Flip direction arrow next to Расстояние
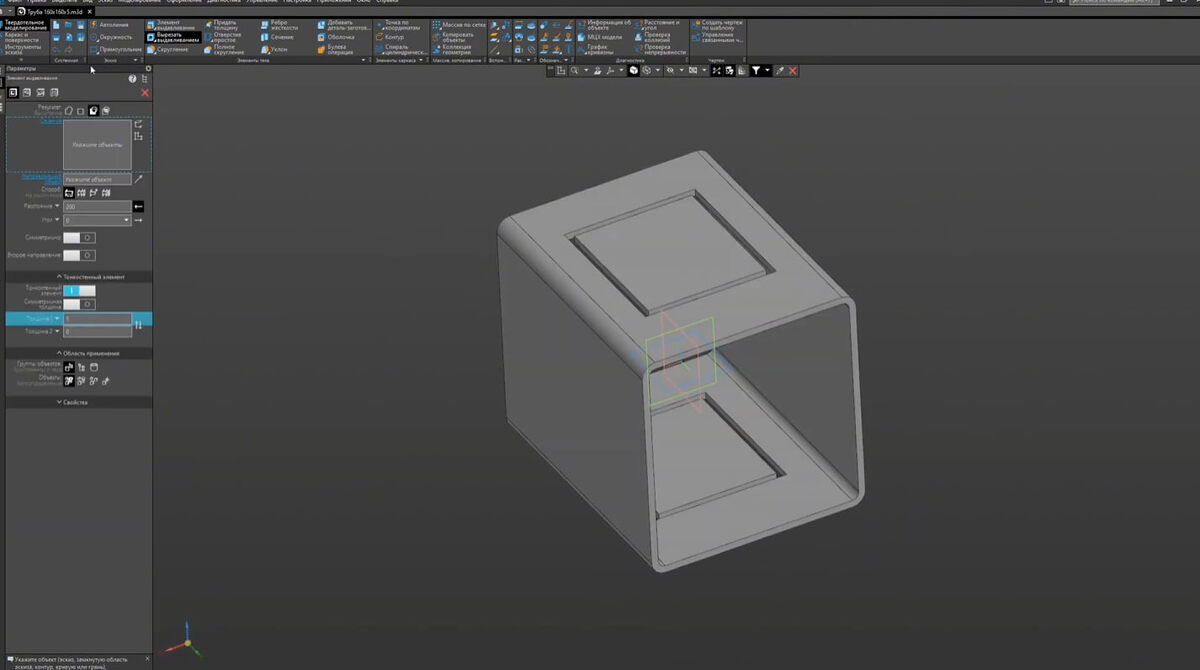The width and height of the screenshot is (1200, 670). pyautogui.click(x=139, y=206)
